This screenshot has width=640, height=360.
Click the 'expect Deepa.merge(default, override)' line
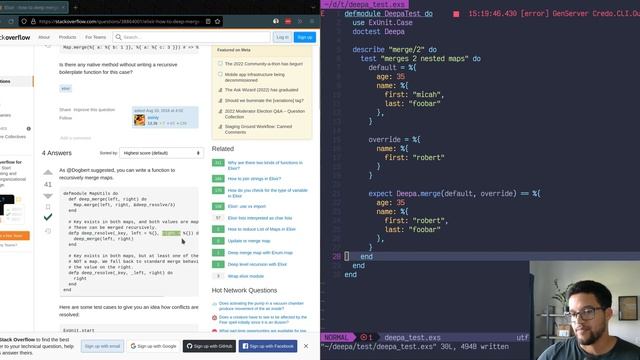tap(454, 193)
